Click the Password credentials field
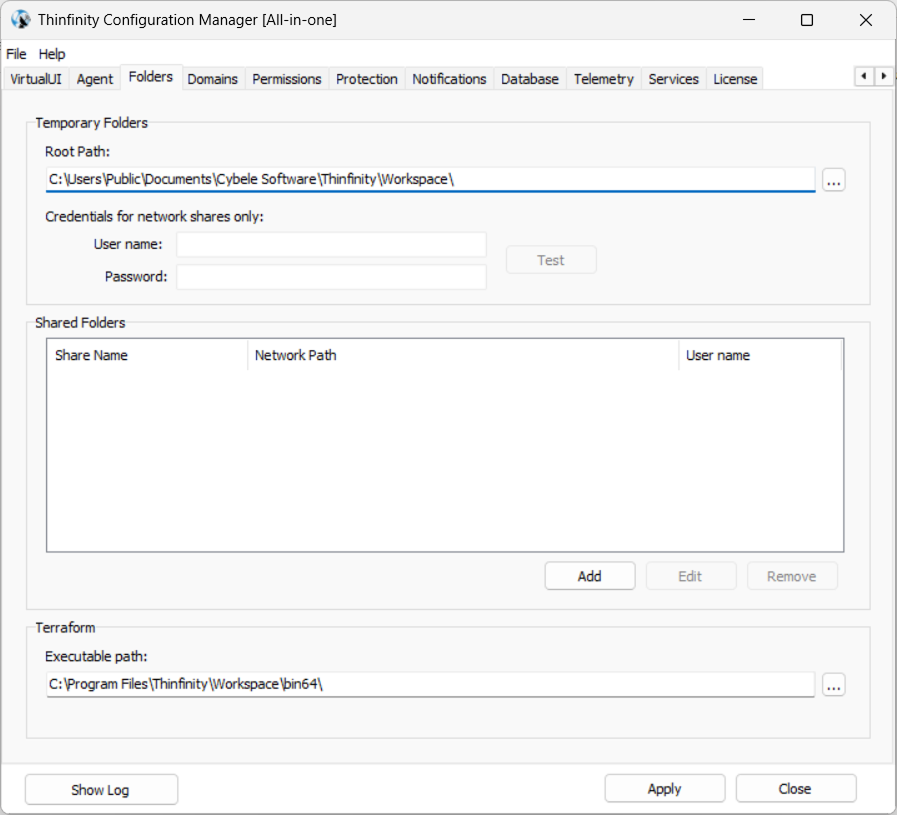897x815 pixels. point(331,277)
